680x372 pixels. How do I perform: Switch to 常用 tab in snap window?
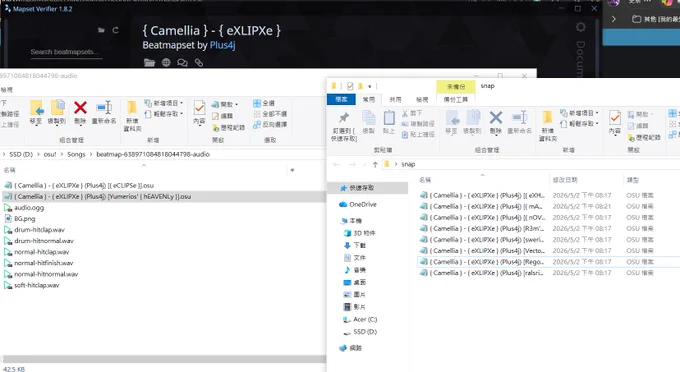pos(369,99)
